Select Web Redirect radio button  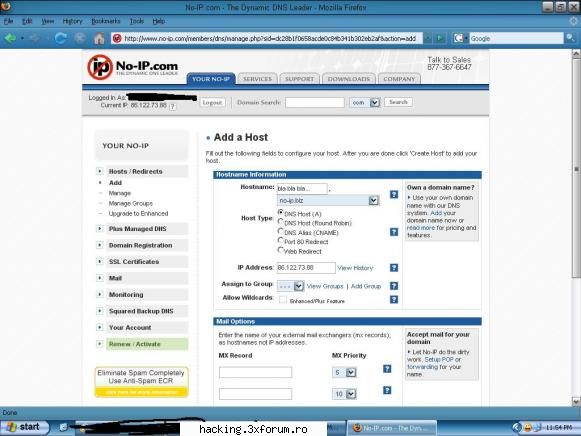tap(280, 250)
